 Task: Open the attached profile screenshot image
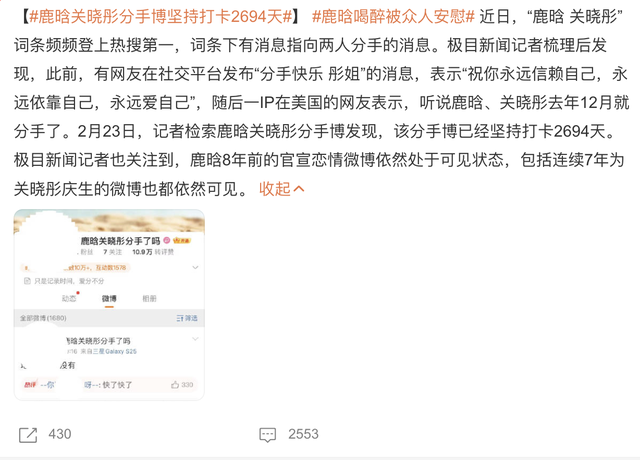[x=109, y=304]
